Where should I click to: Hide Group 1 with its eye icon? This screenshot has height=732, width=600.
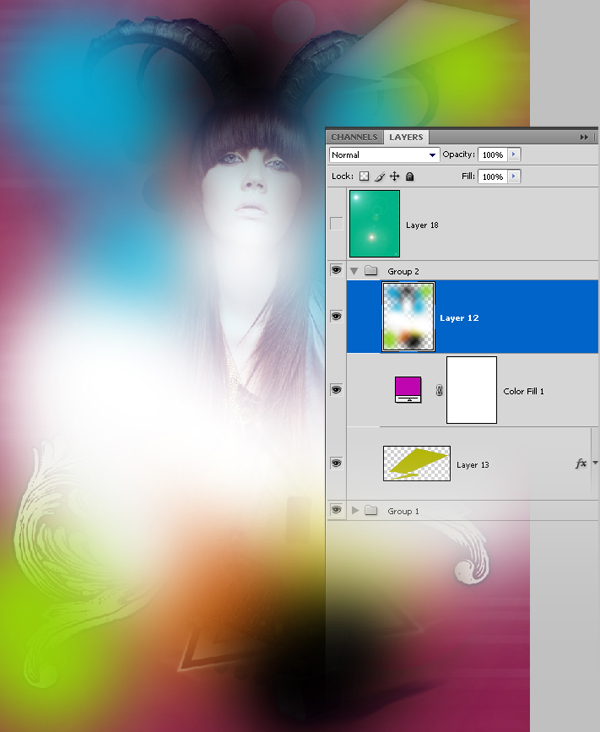(336, 510)
